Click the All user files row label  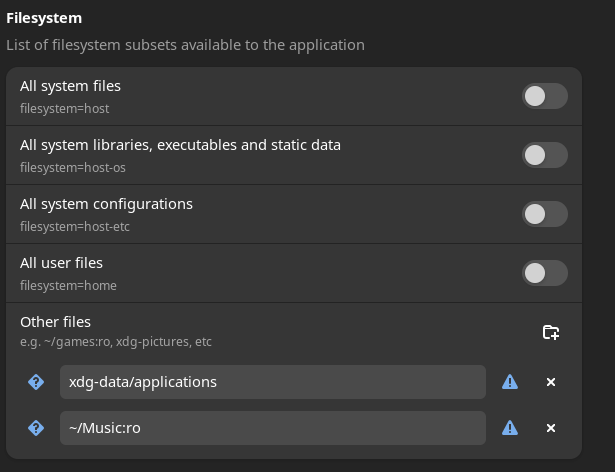click(61, 263)
